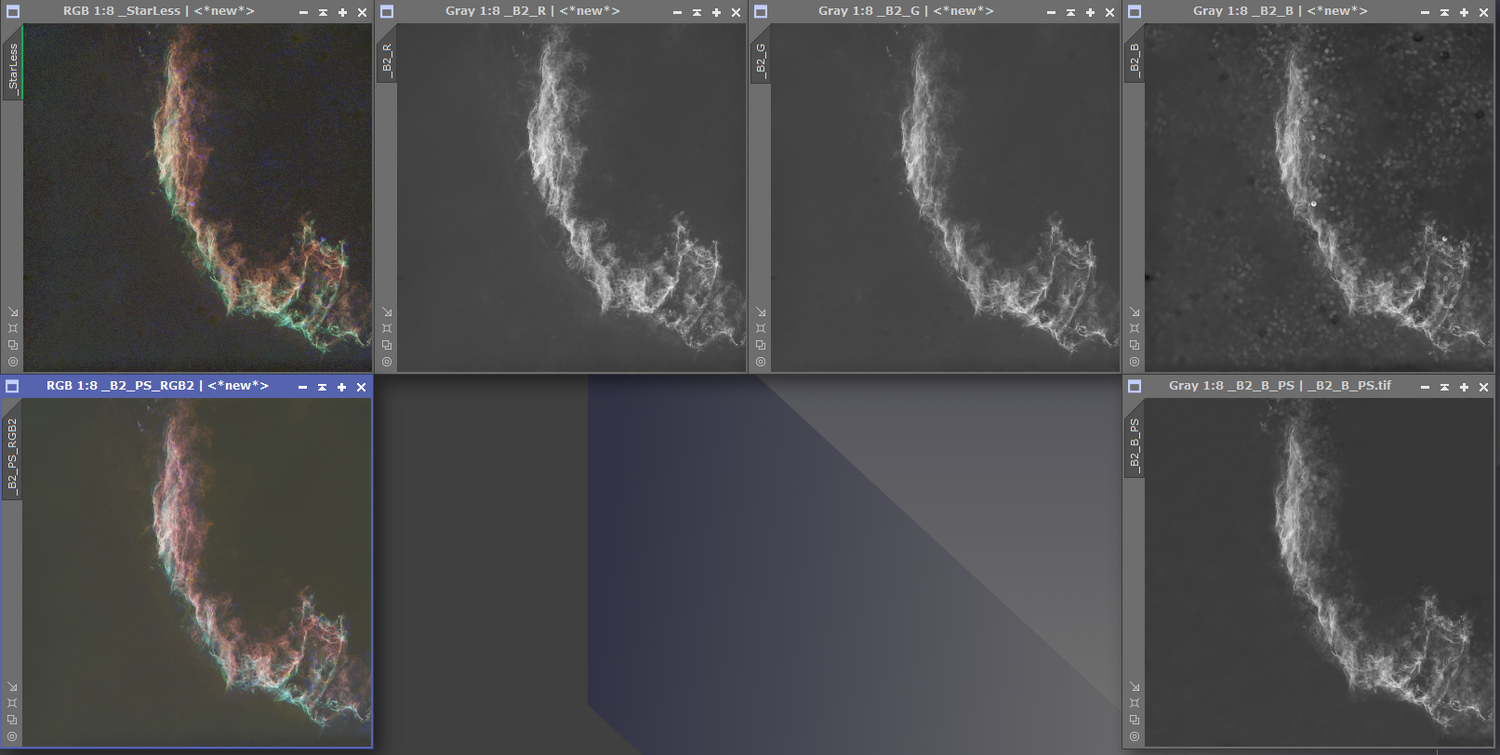This screenshot has height=755, width=1500.
Task: Toggle the auto-stretch circle on _B2_PS_RGB2 window
Action: pos(12,737)
